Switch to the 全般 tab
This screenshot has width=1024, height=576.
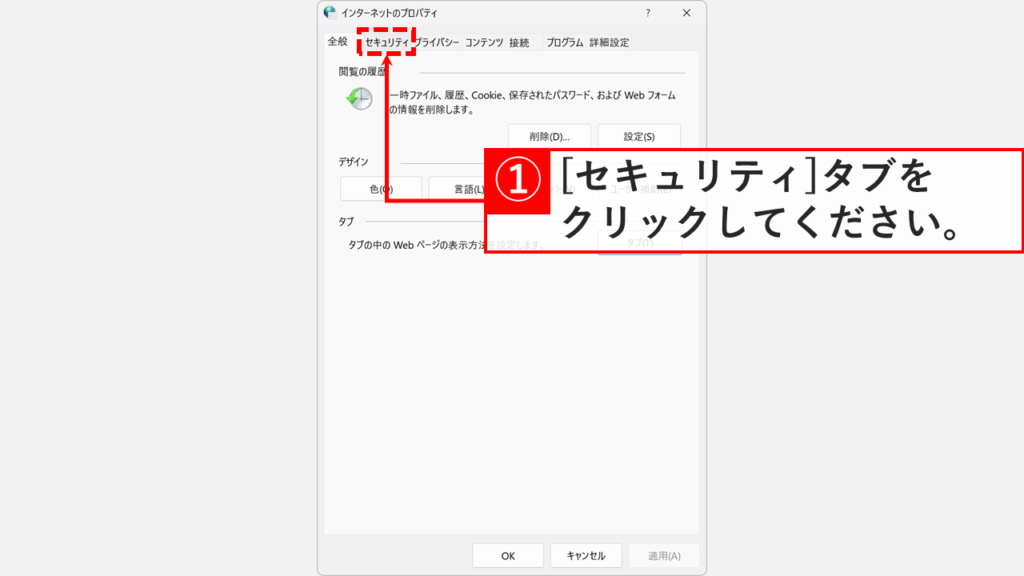coord(337,42)
